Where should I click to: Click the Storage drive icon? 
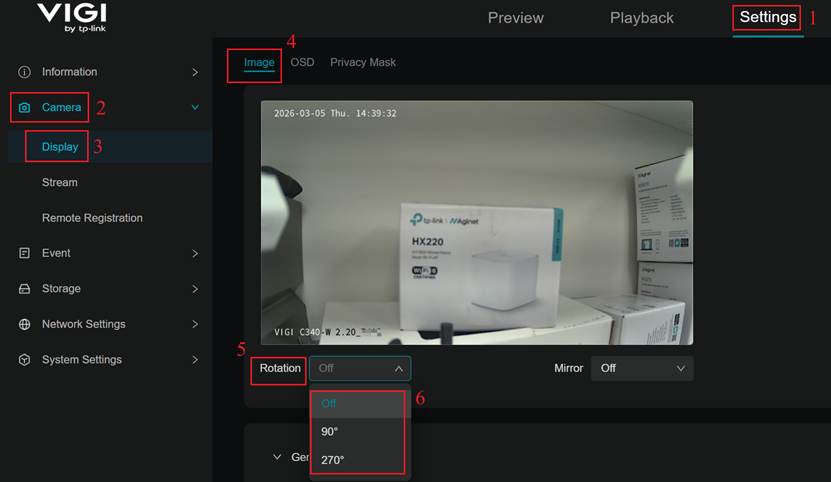click(24, 288)
